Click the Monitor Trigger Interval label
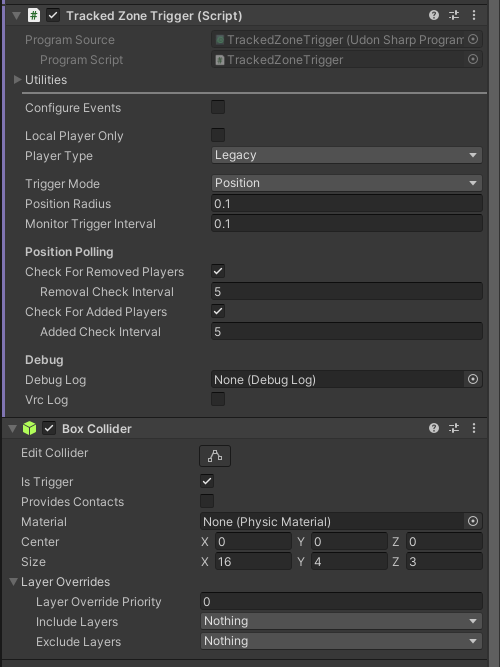The height and width of the screenshot is (667, 500). (90, 224)
